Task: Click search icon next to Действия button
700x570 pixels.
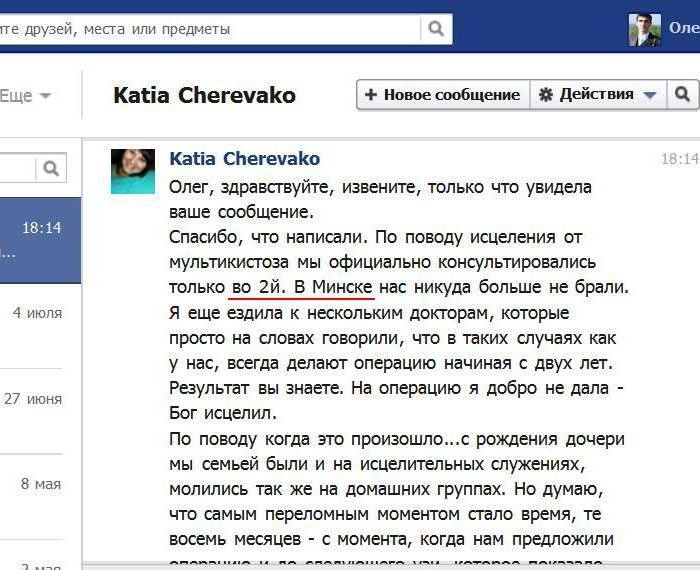Action: click(x=682, y=95)
